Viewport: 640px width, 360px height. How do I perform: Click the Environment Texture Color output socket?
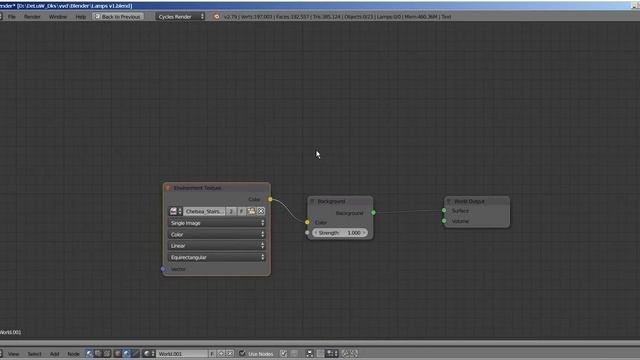tap(270, 199)
